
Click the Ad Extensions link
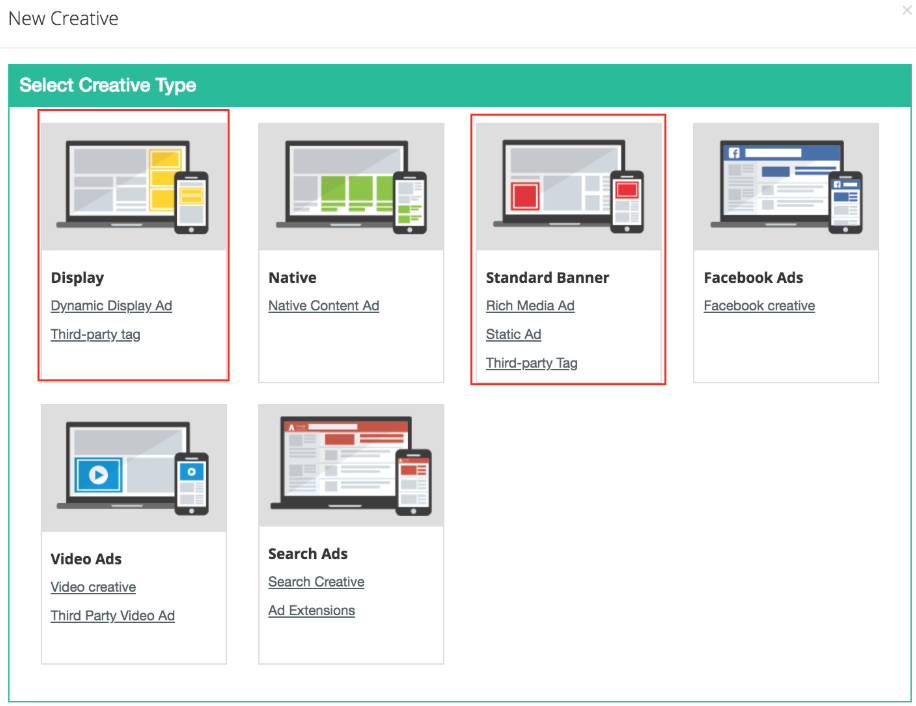[311, 611]
